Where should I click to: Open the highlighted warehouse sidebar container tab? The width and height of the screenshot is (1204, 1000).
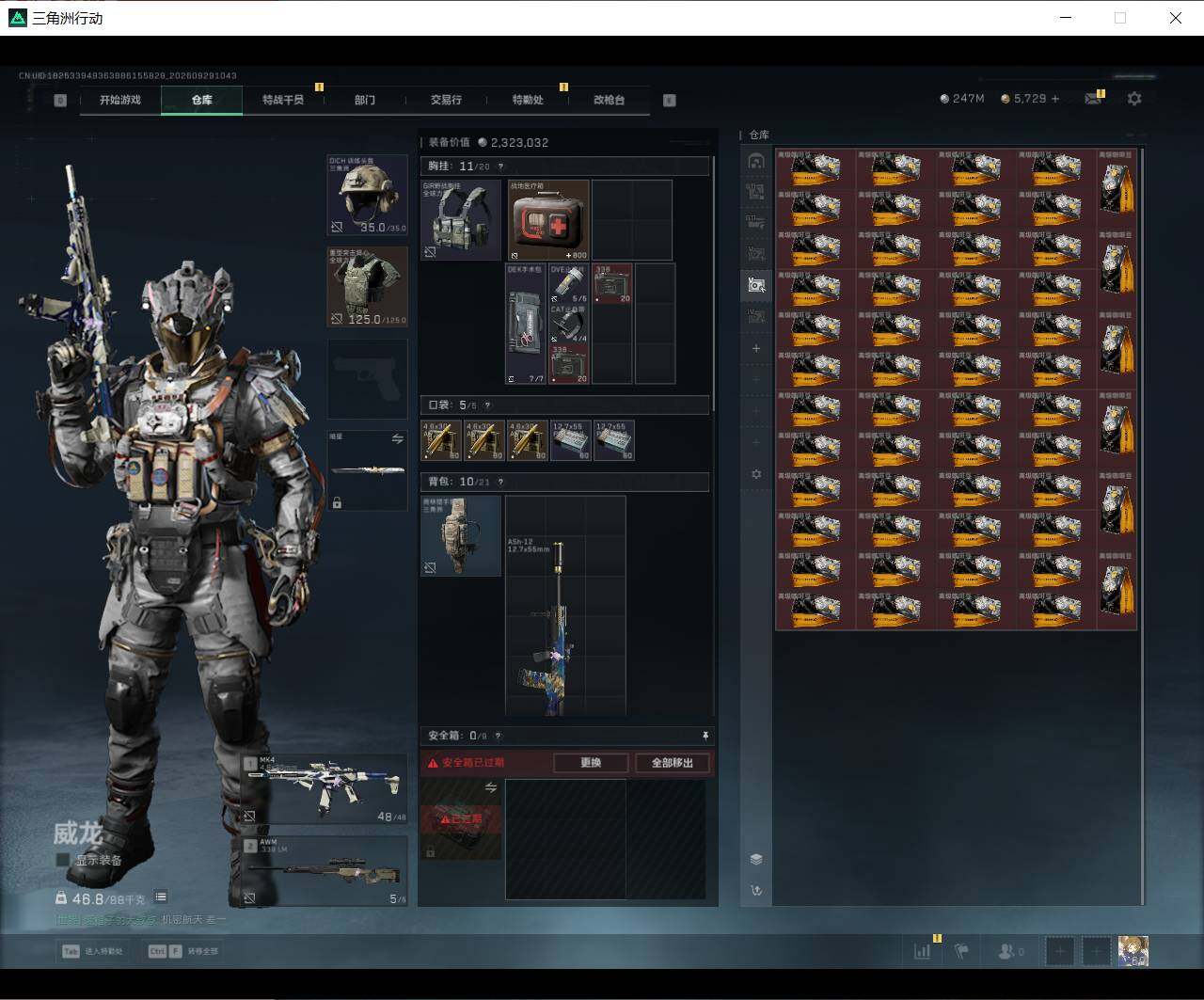coord(755,285)
